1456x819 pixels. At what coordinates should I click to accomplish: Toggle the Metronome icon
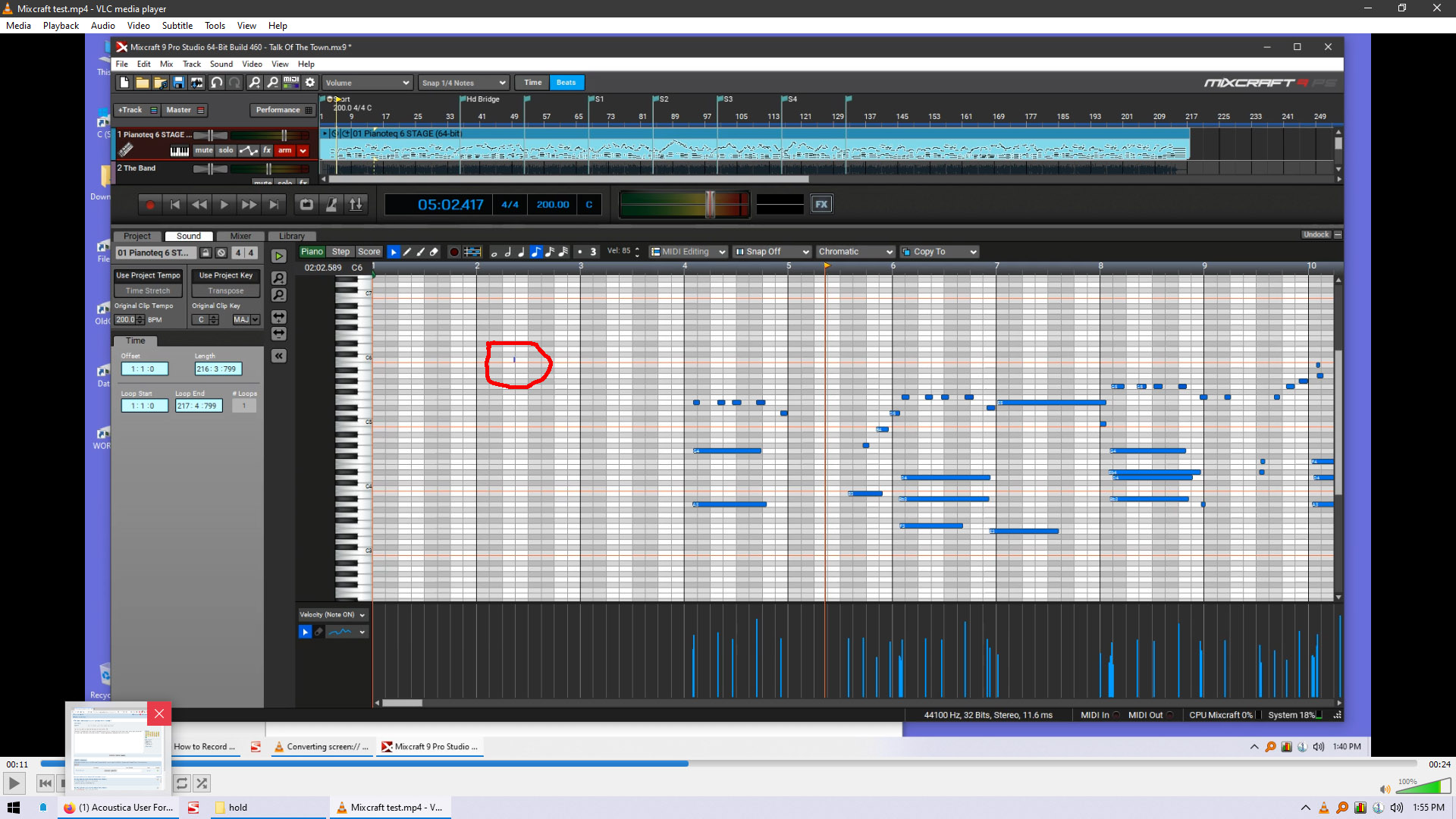(x=331, y=205)
